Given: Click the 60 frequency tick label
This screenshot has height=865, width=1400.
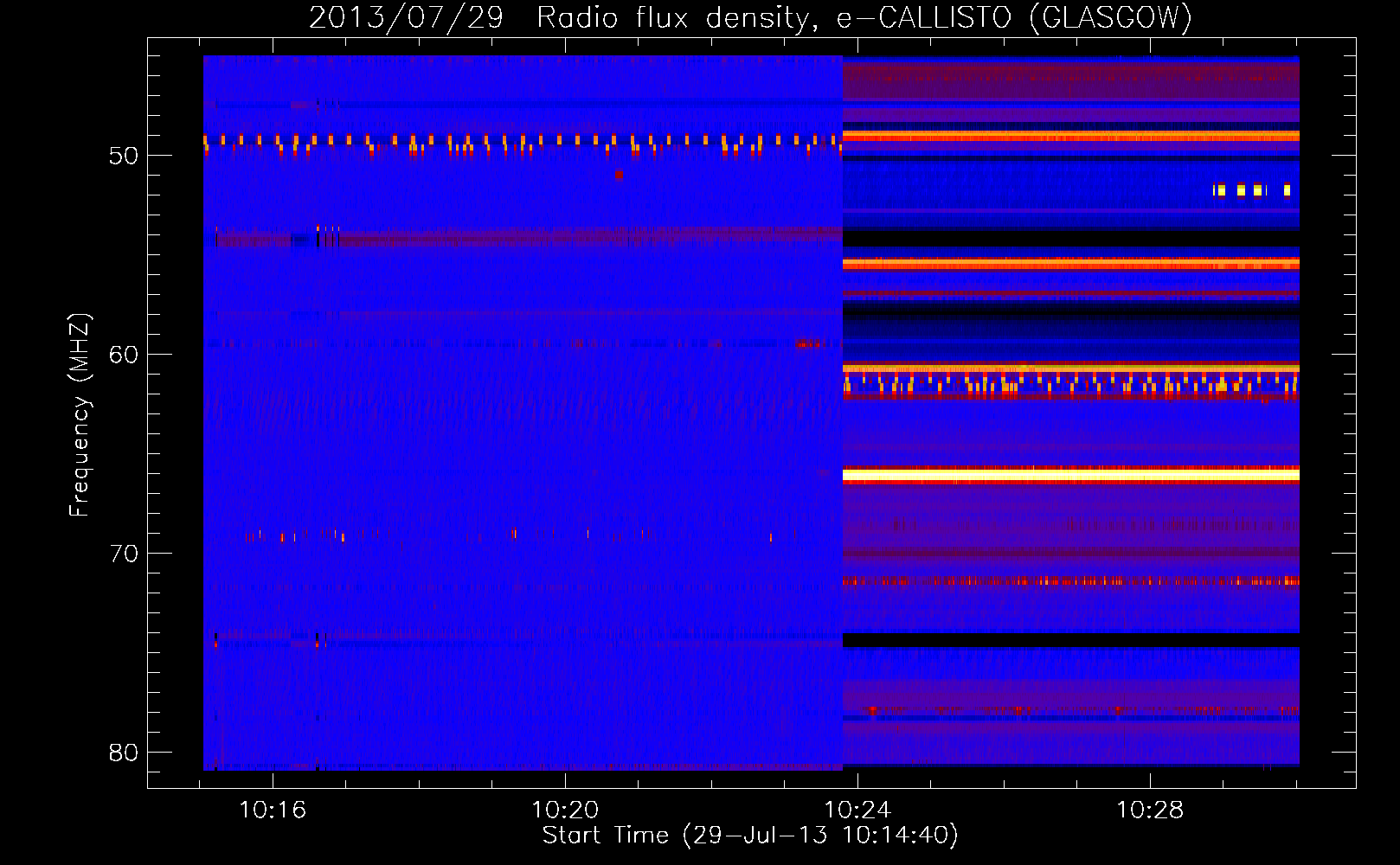Looking at the screenshot, I should point(124,355).
